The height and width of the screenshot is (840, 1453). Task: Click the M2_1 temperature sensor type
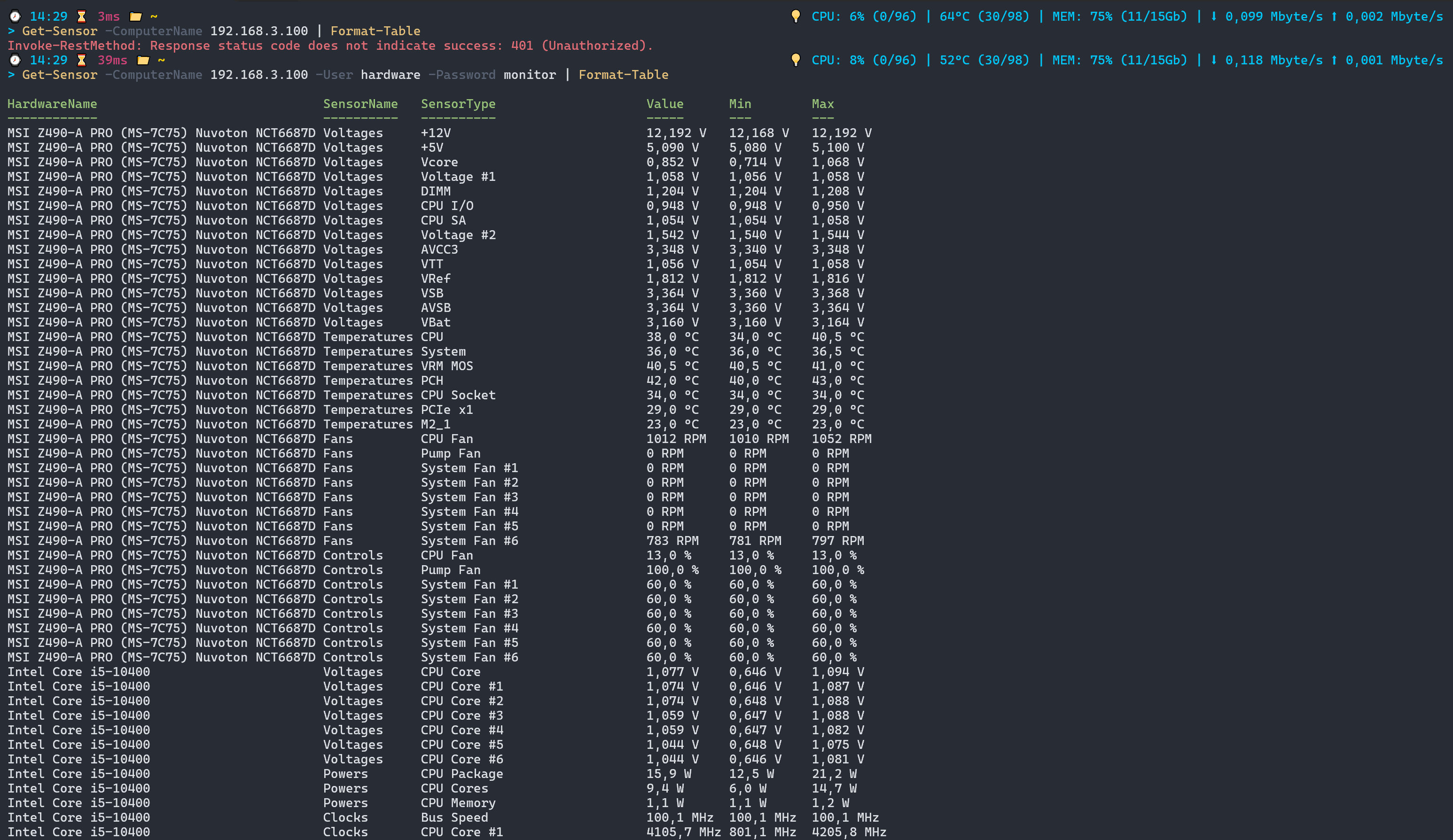[435, 424]
